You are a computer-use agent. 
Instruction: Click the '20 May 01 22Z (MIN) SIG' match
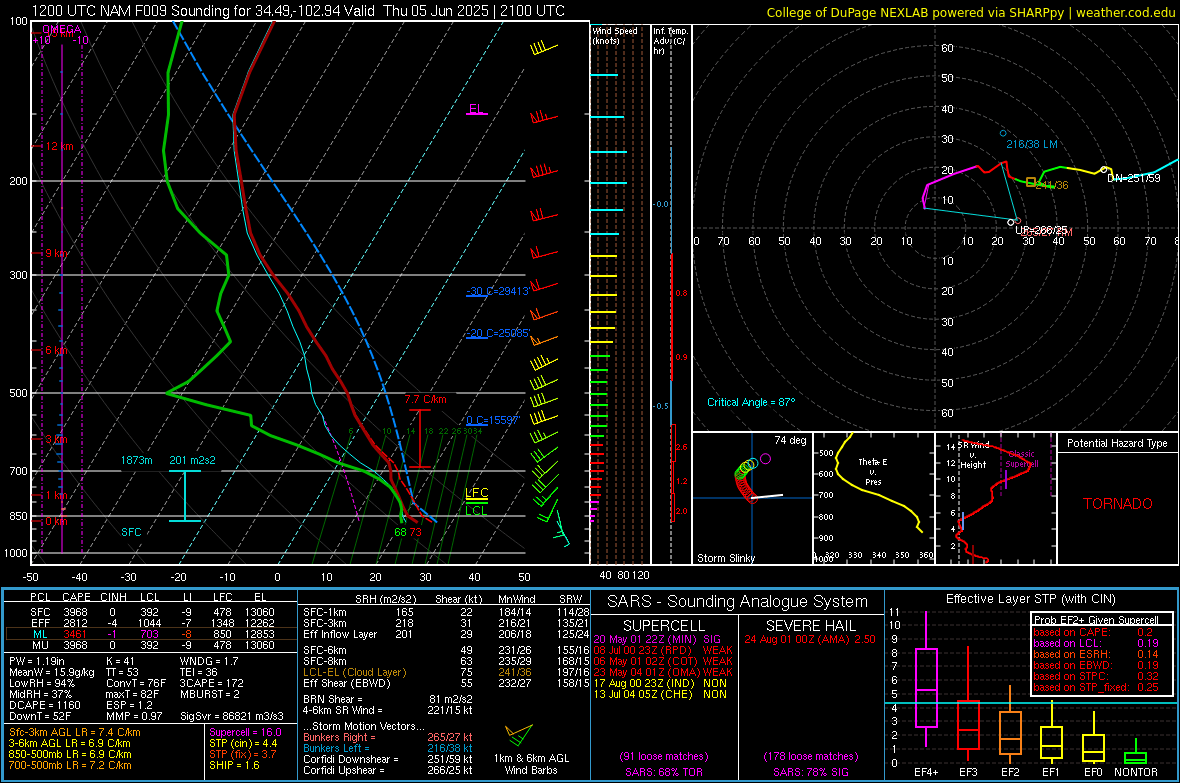pos(657,639)
